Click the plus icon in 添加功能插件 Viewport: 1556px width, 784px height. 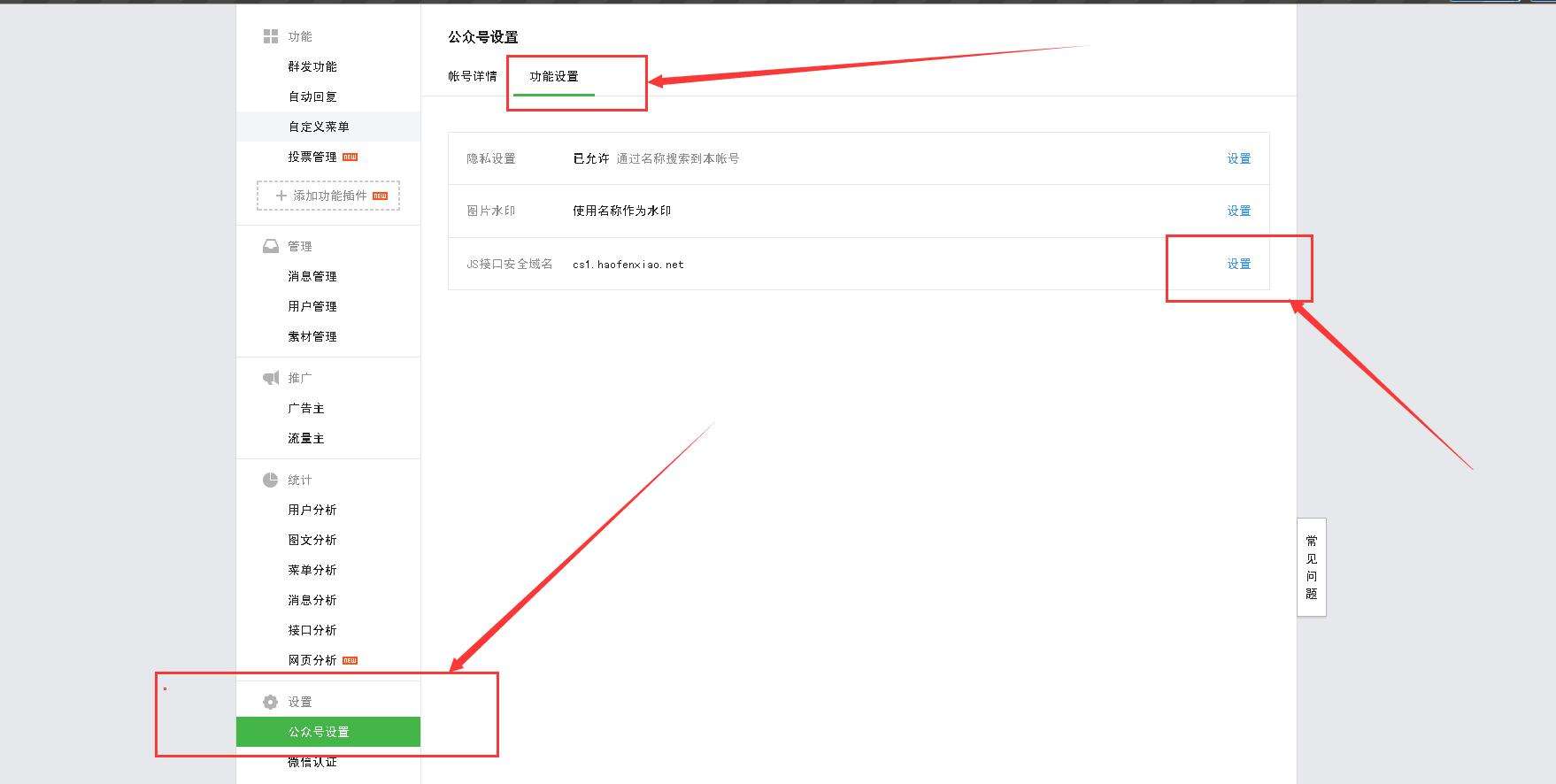[281, 196]
